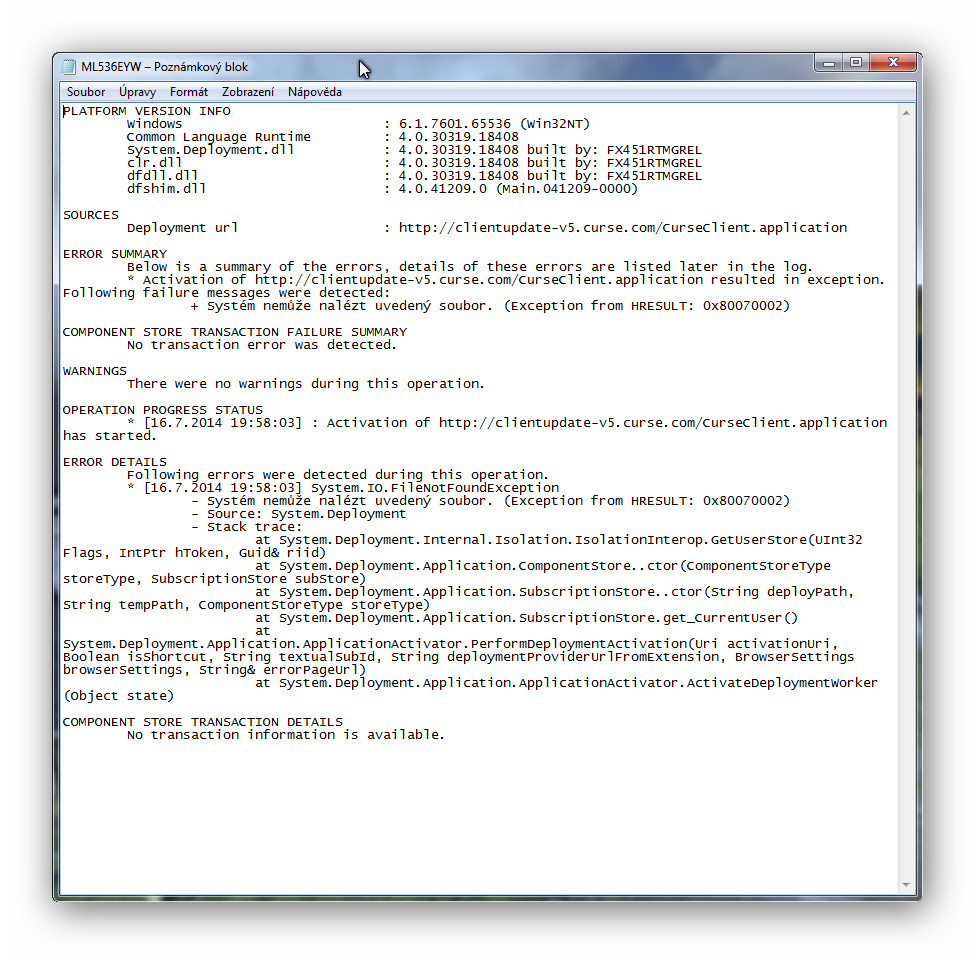Open the Zobrazení menu
Viewport: 976px width, 955px height.
tap(248, 92)
